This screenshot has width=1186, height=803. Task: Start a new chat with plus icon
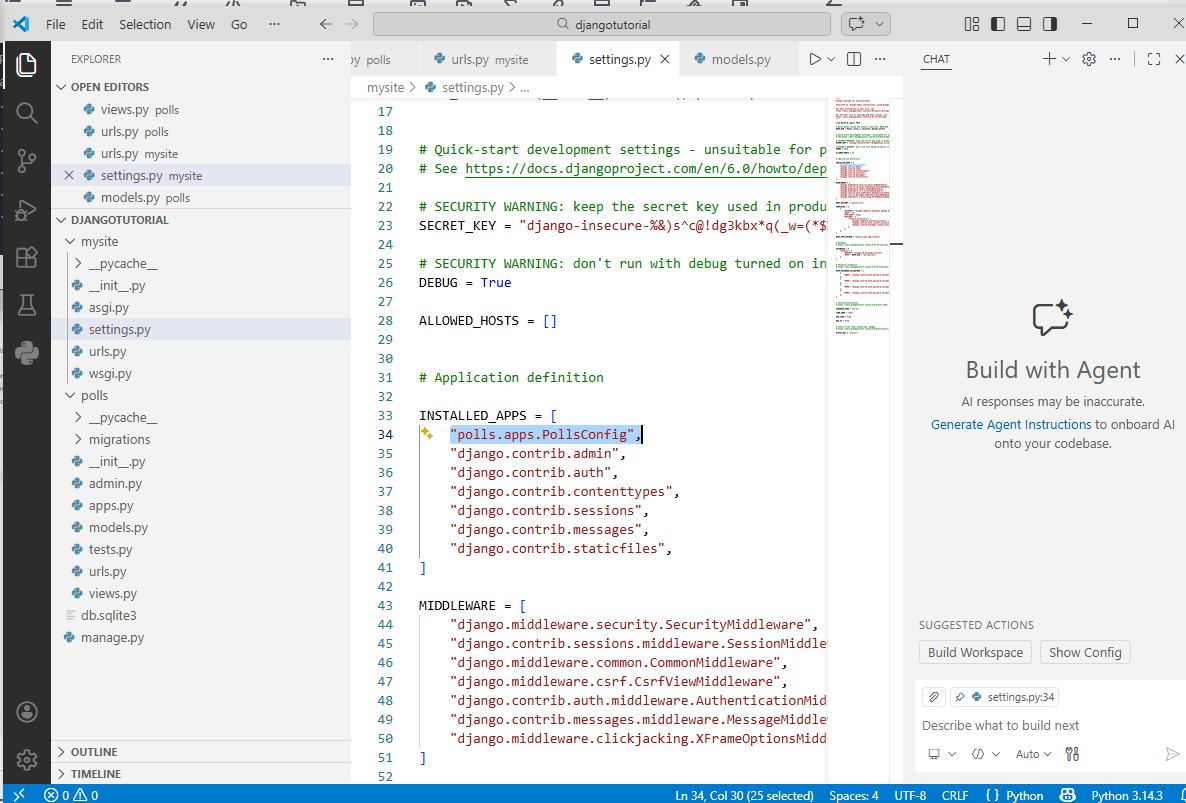click(x=1049, y=59)
